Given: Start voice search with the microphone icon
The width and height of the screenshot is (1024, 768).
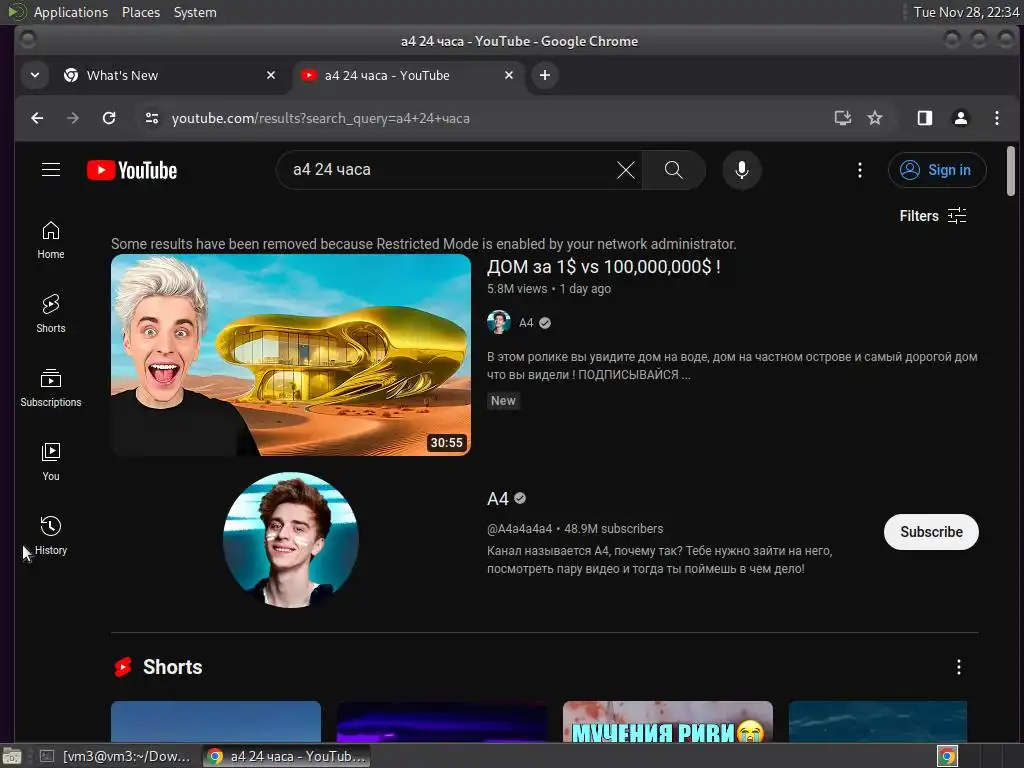Looking at the screenshot, I should (742, 170).
